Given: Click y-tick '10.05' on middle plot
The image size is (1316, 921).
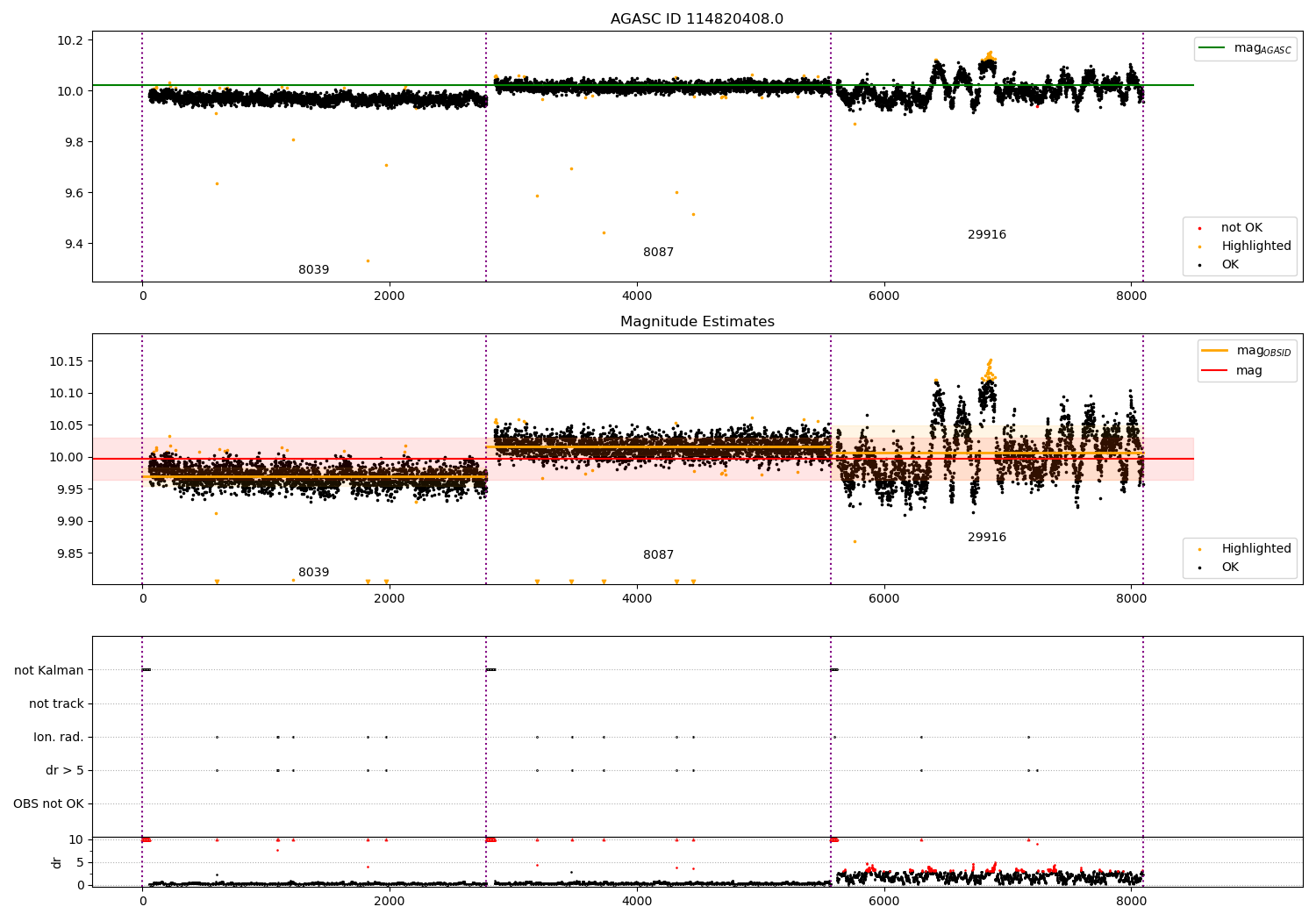Looking at the screenshot, I should (66, 425).
